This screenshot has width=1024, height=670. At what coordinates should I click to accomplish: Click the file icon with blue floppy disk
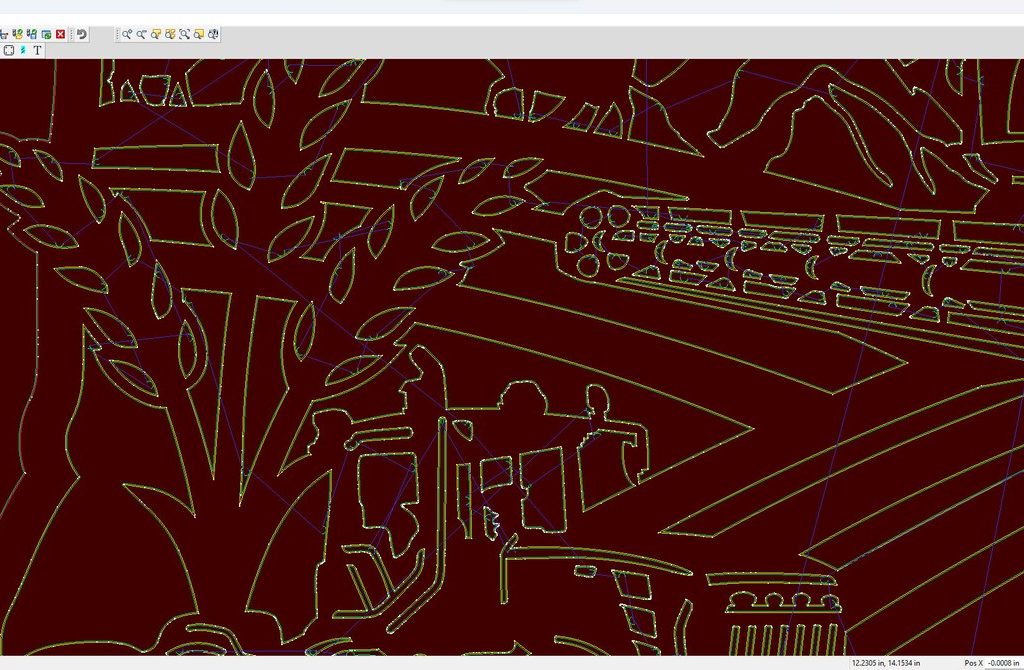(32, 34)
